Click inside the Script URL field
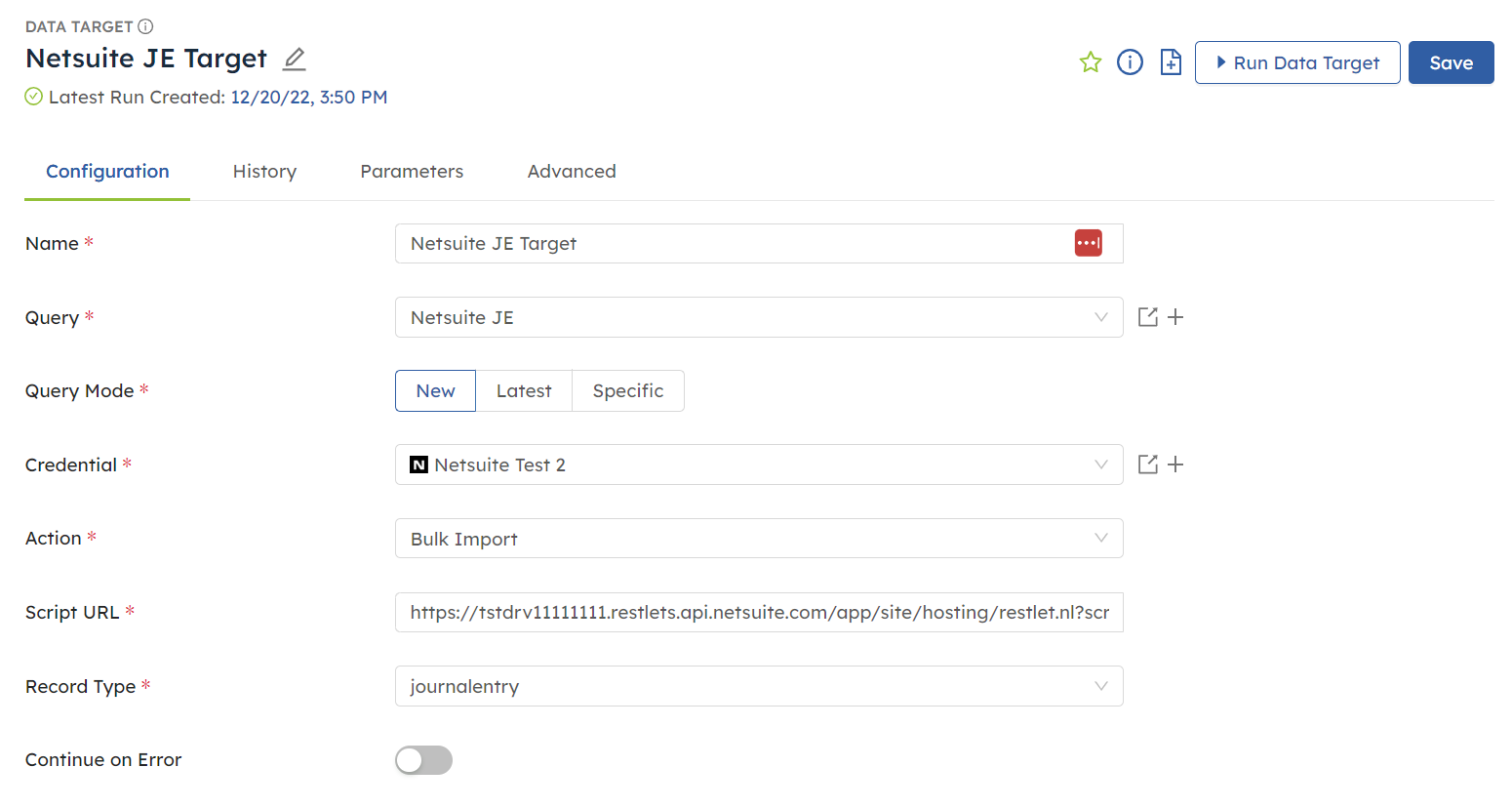The width and height of the screenshot is (1512, 808). point(759,612)
